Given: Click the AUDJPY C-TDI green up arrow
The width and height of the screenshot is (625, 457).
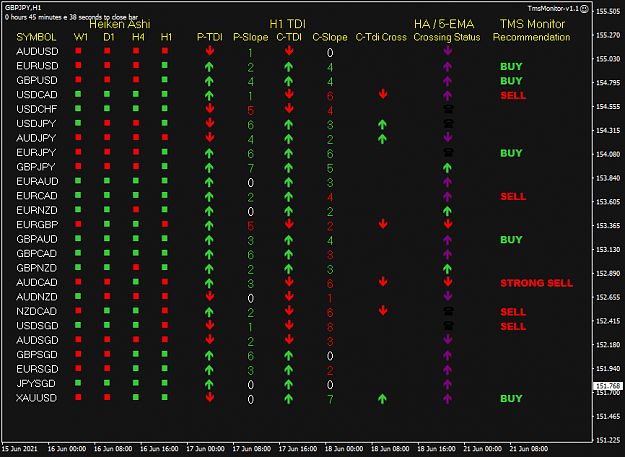Looking at the screenshot, I should [289, 139].
